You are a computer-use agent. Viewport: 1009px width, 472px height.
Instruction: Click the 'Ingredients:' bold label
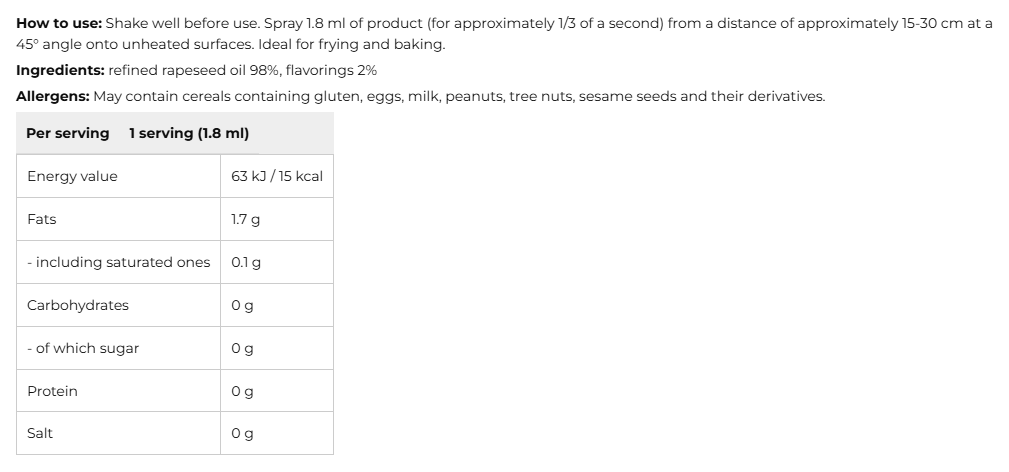(x=60, y=71)
